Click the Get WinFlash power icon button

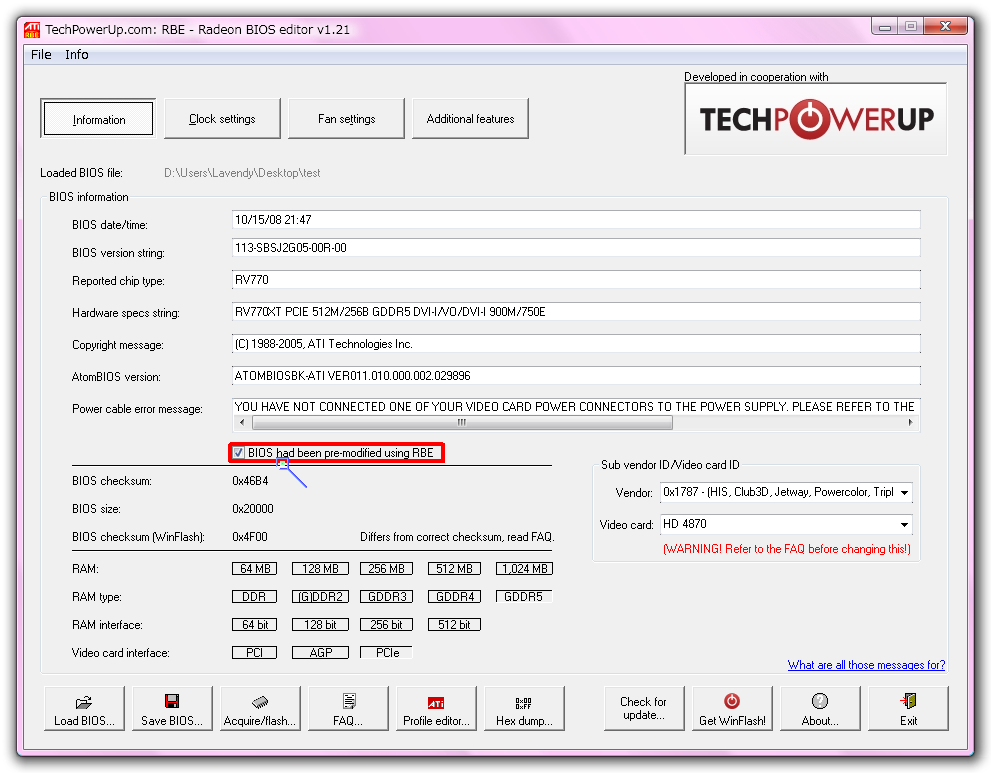click(732, 709)
